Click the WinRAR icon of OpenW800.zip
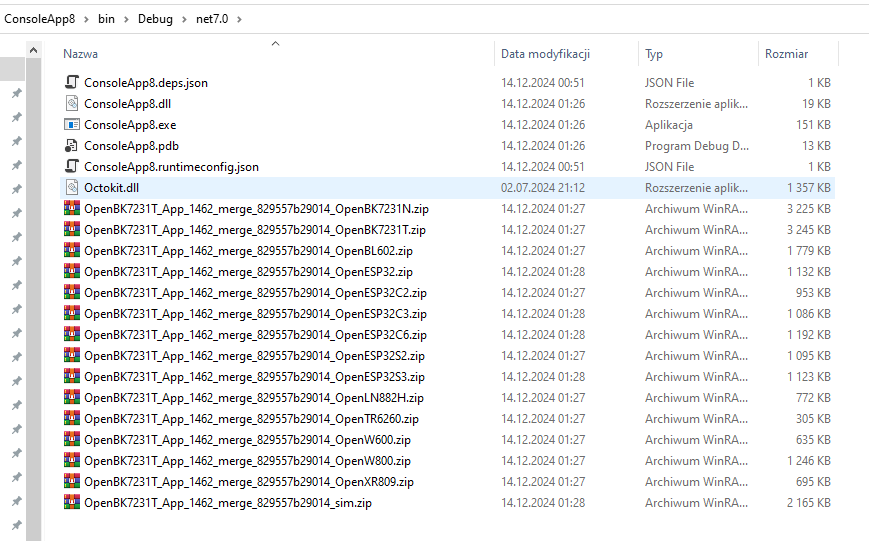 [72, 461]
